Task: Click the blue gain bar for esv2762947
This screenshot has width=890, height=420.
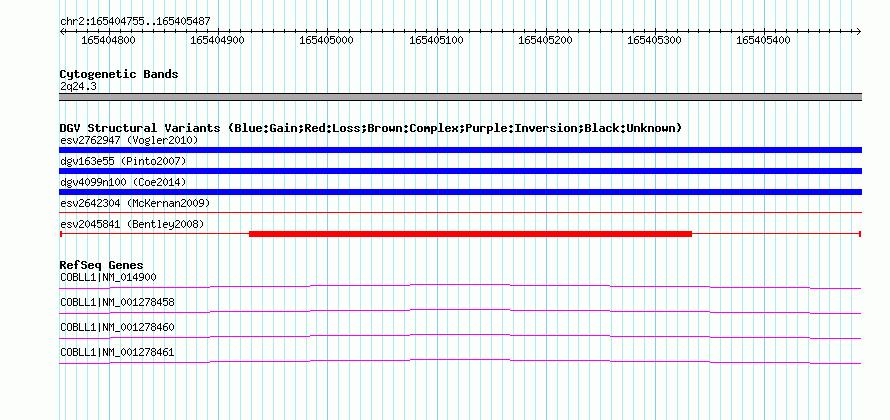Action: pos(460,150)
